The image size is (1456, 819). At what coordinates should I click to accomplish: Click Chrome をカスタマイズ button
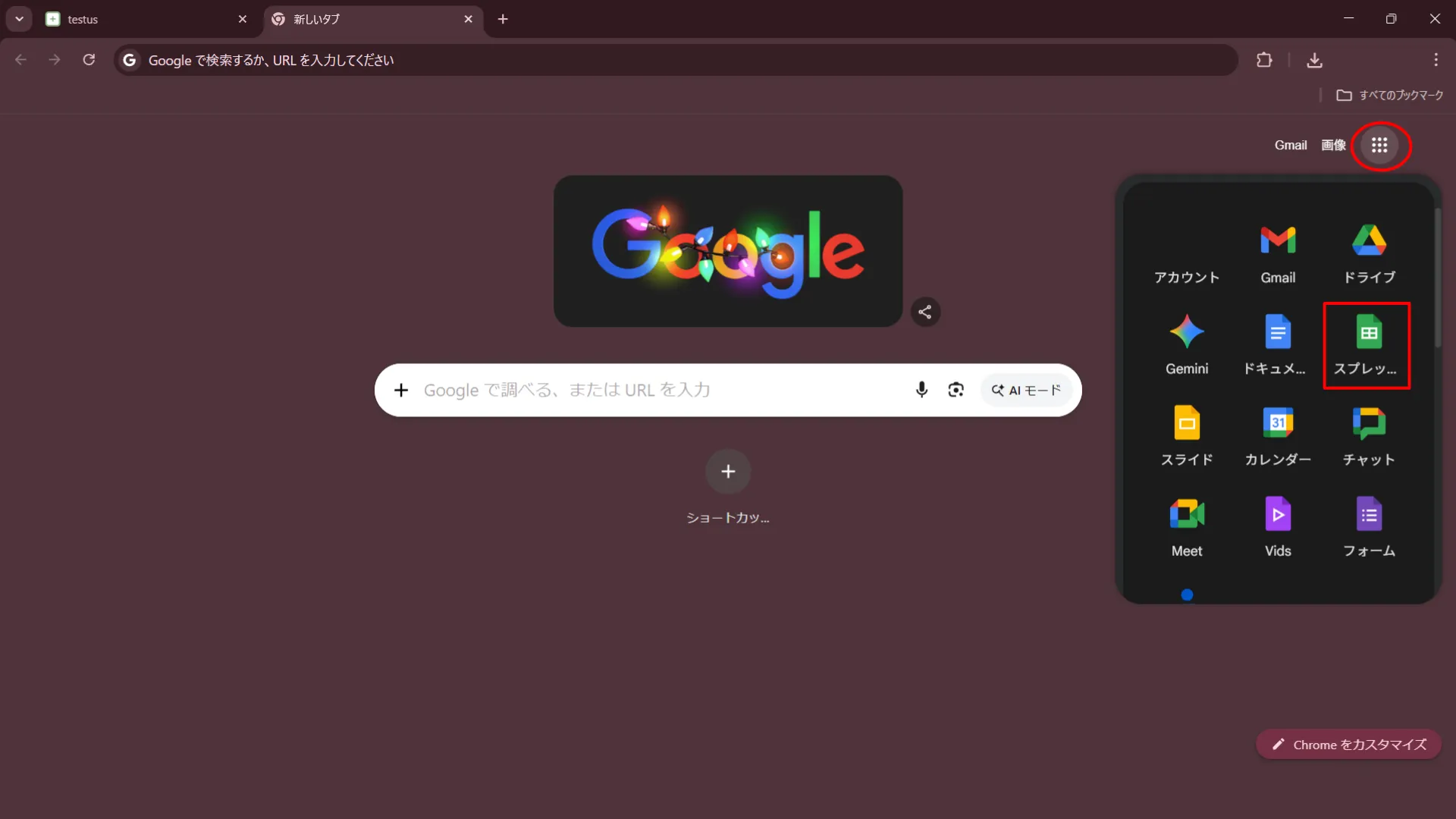pos(1348,745)
